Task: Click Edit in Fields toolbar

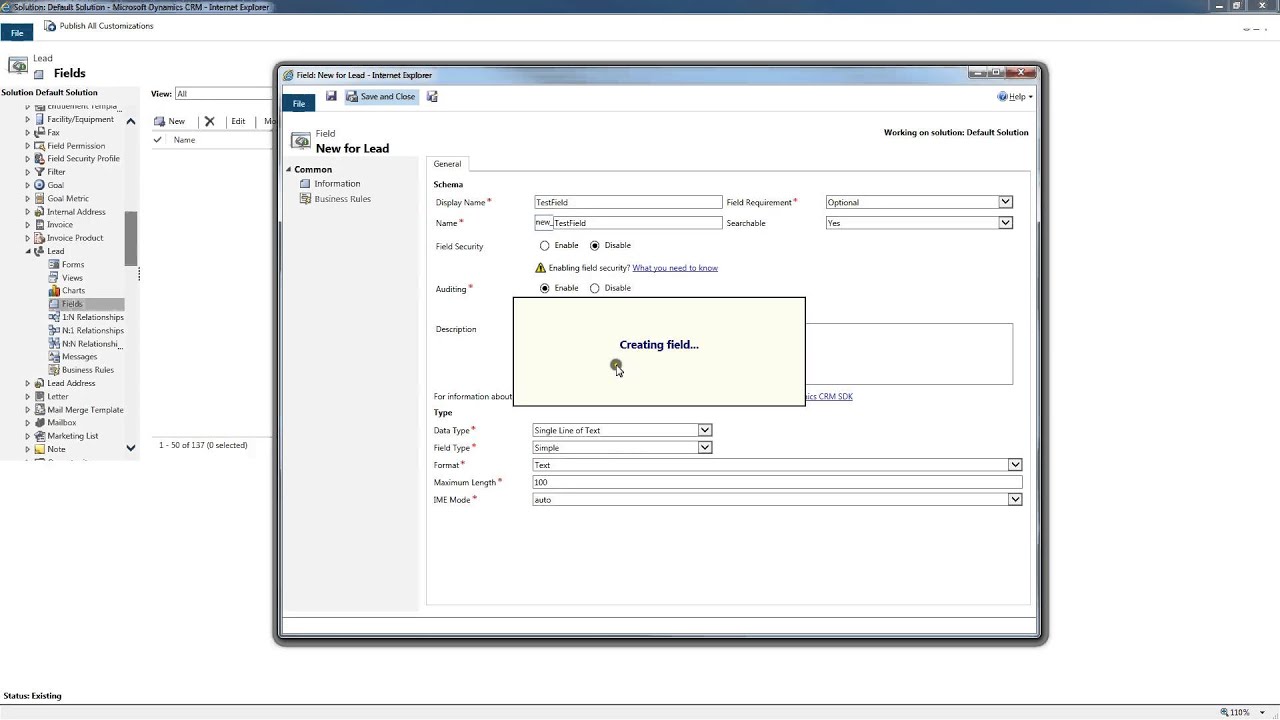Action: 238,121
